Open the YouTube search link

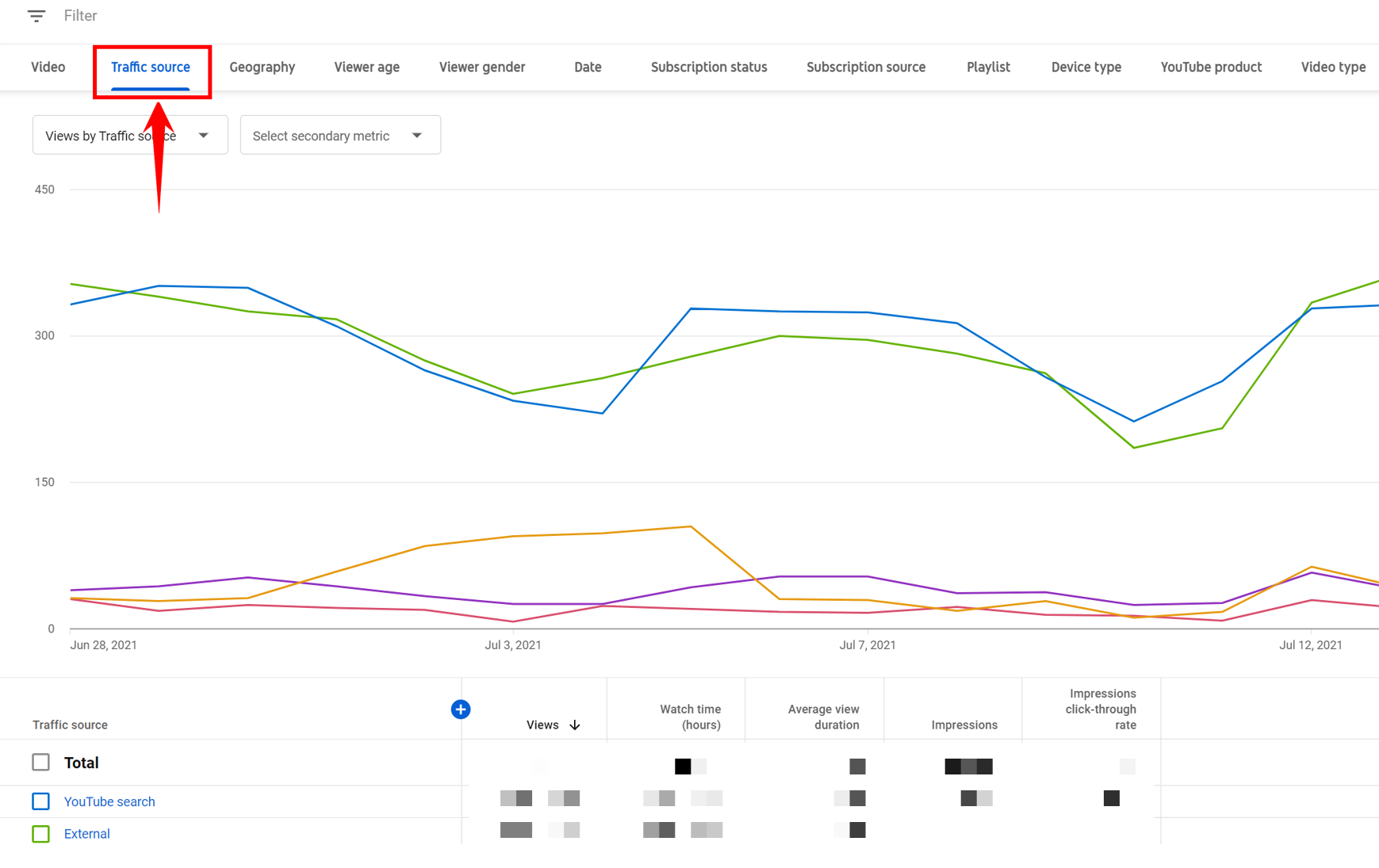pyautogui.click(x=109, y=801)
